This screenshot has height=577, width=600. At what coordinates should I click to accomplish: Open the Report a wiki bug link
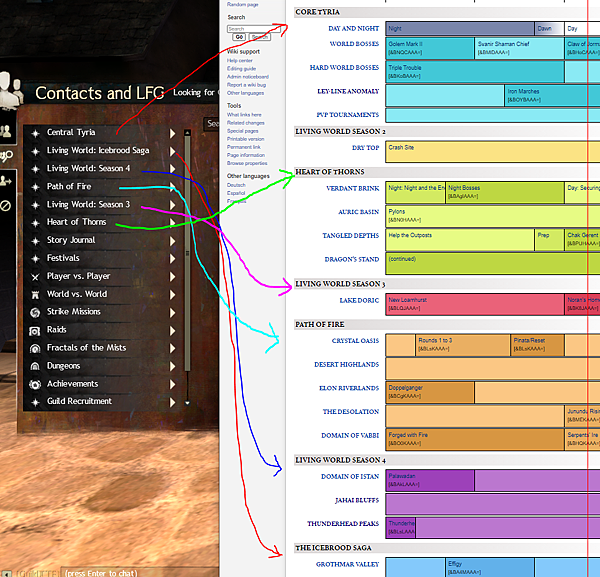click(x=246, y=85)
